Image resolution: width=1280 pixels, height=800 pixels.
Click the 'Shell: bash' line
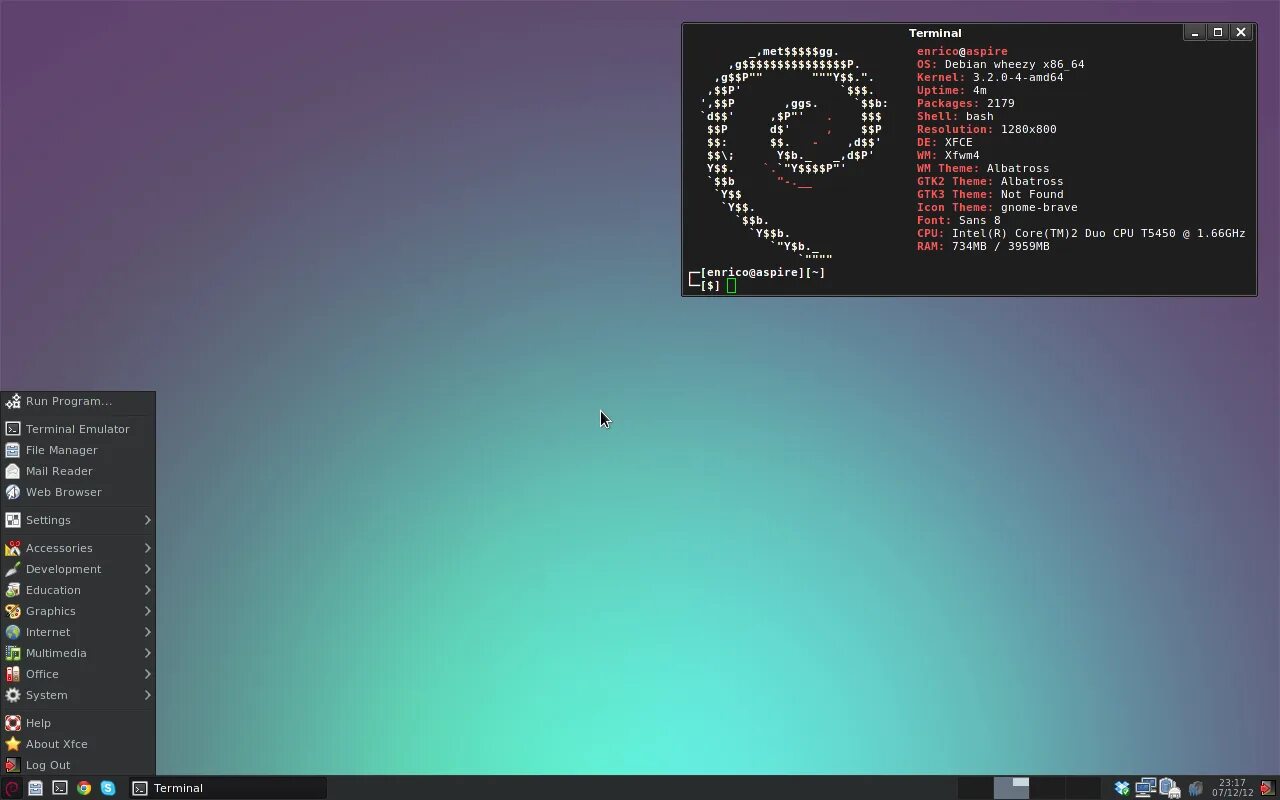(955, 116)
